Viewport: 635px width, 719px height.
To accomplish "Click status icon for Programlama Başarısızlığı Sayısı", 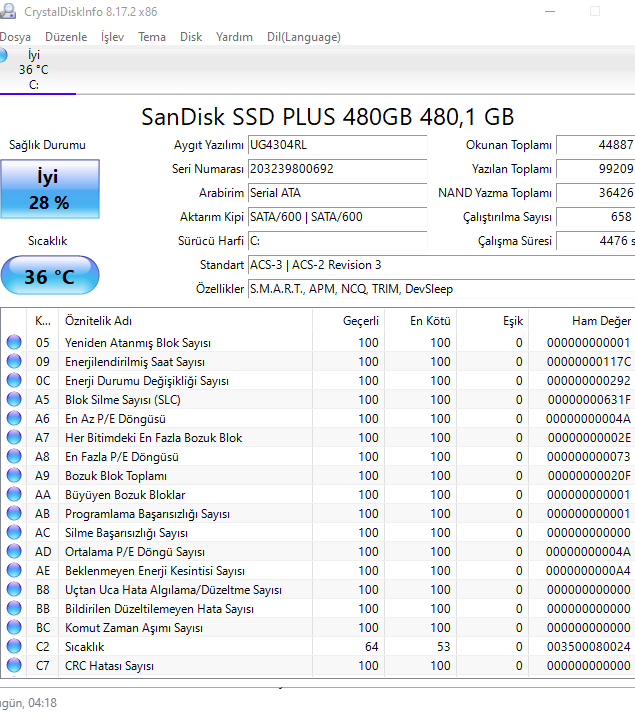I will [x=14, y=514].
